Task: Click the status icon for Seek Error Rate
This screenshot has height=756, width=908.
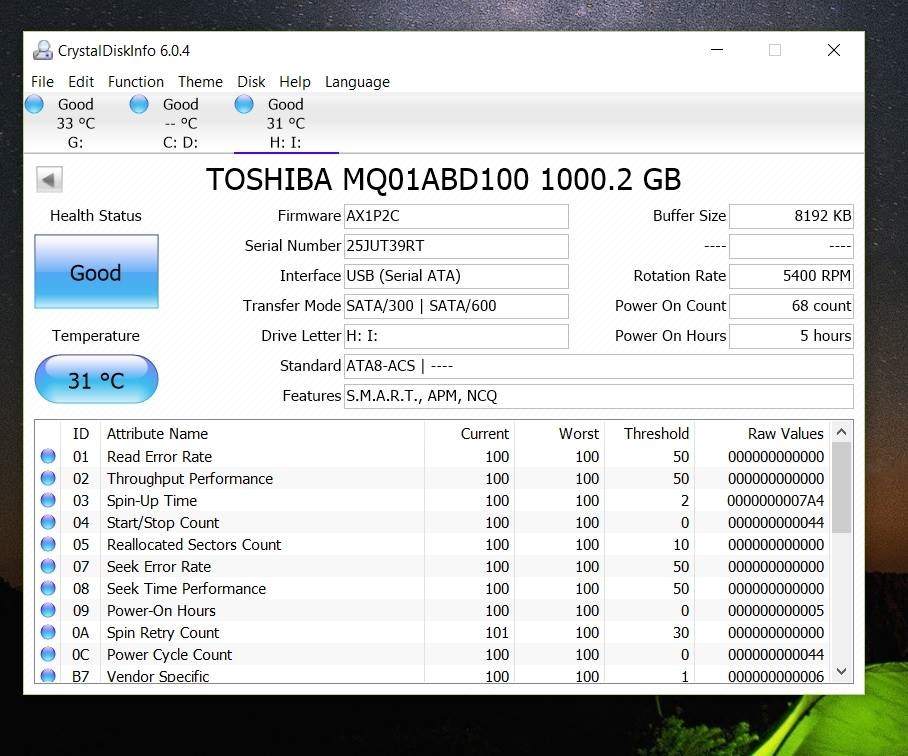Action: pos(48,566)
